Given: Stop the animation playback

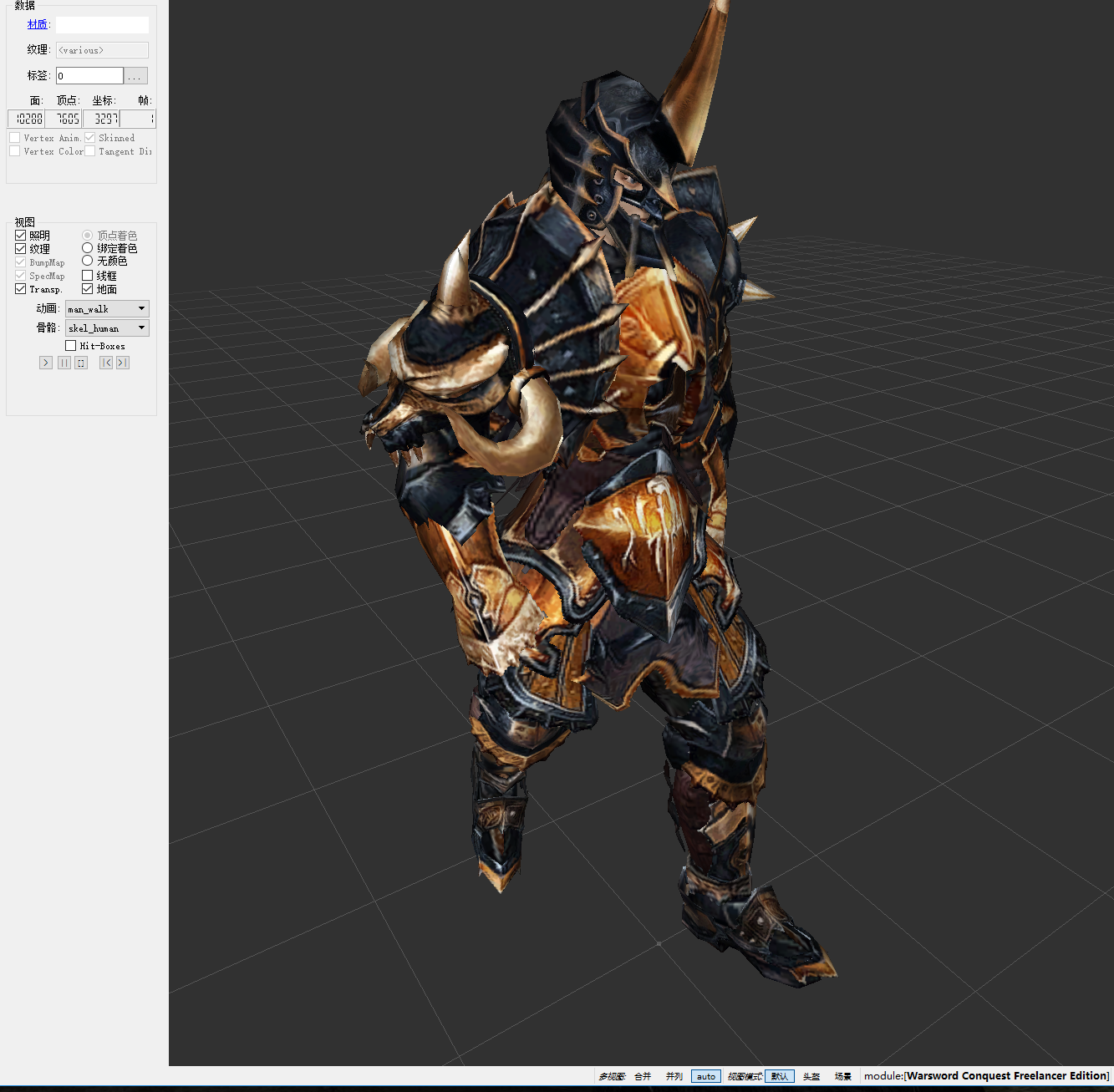Looking at the screenshot, I should pyautogui.click(x=81, y=363).
